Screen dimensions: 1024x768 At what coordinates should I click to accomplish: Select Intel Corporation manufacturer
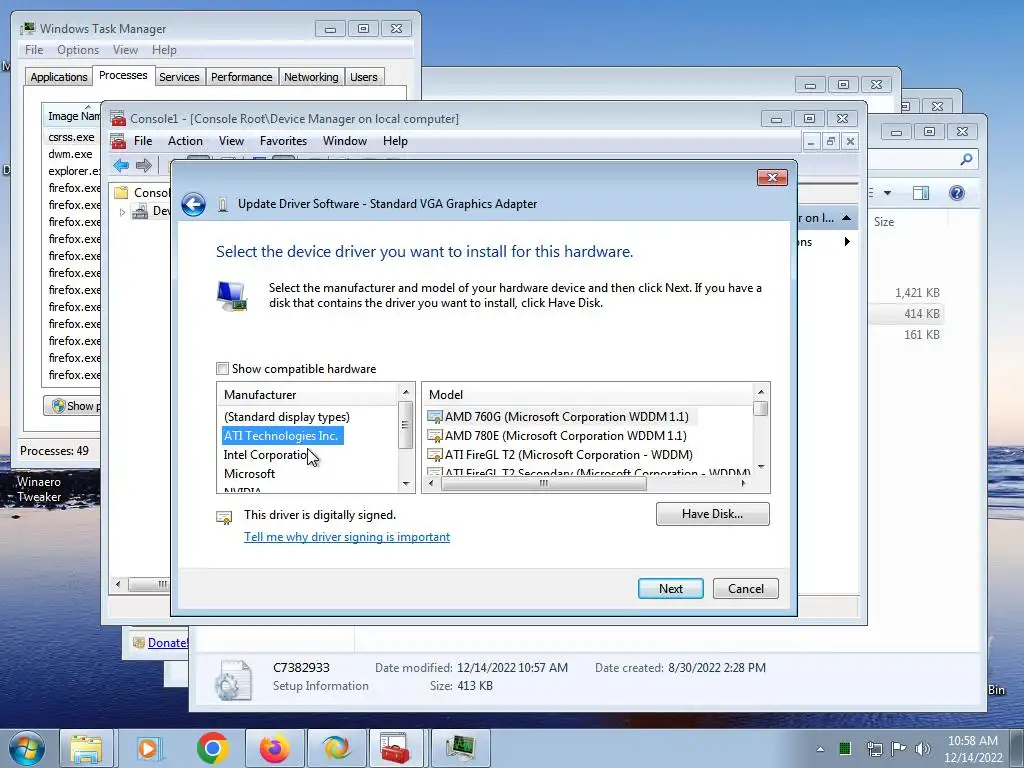[x=265, y=455]
